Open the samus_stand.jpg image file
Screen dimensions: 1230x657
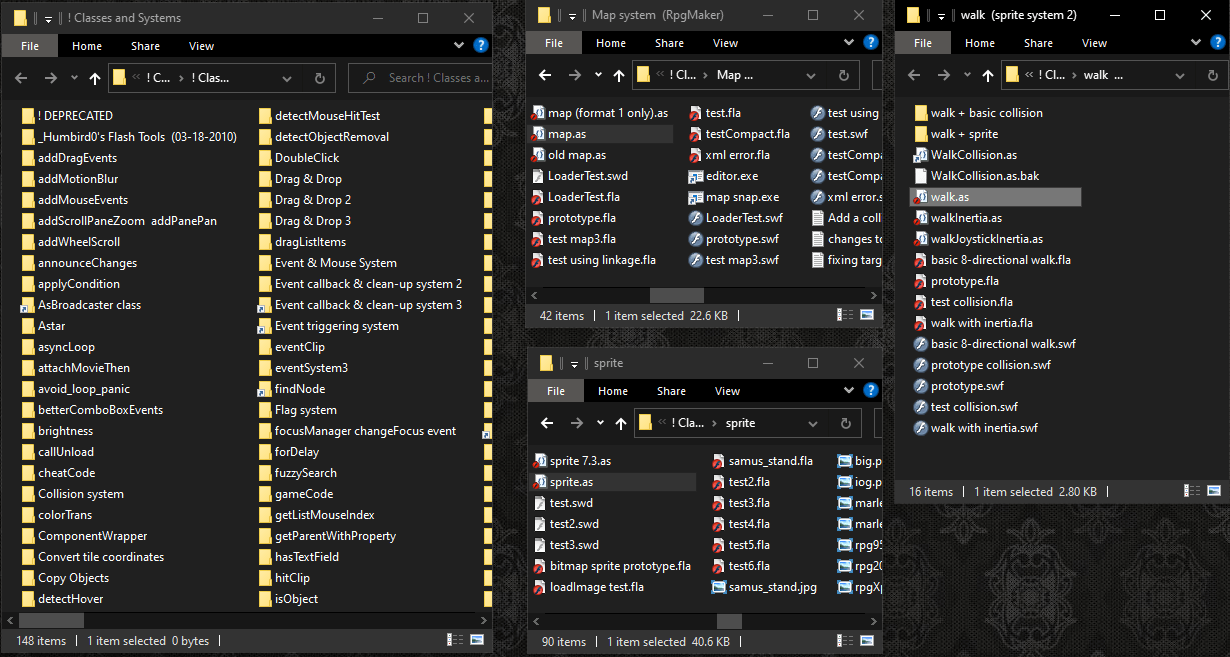(772, 587)
